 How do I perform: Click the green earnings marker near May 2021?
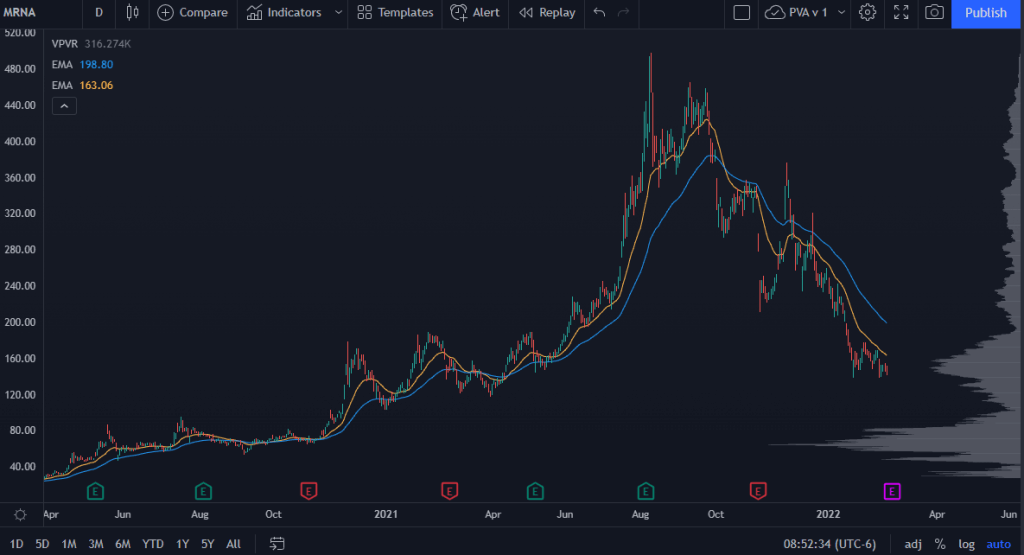tap(535, 491)
